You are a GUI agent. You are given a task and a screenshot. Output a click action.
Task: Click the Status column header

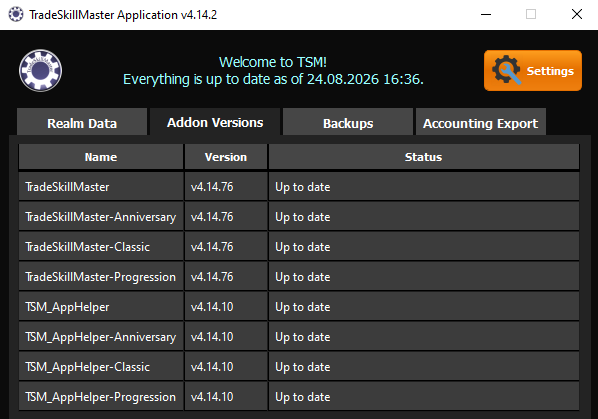(x=424, y=157)
